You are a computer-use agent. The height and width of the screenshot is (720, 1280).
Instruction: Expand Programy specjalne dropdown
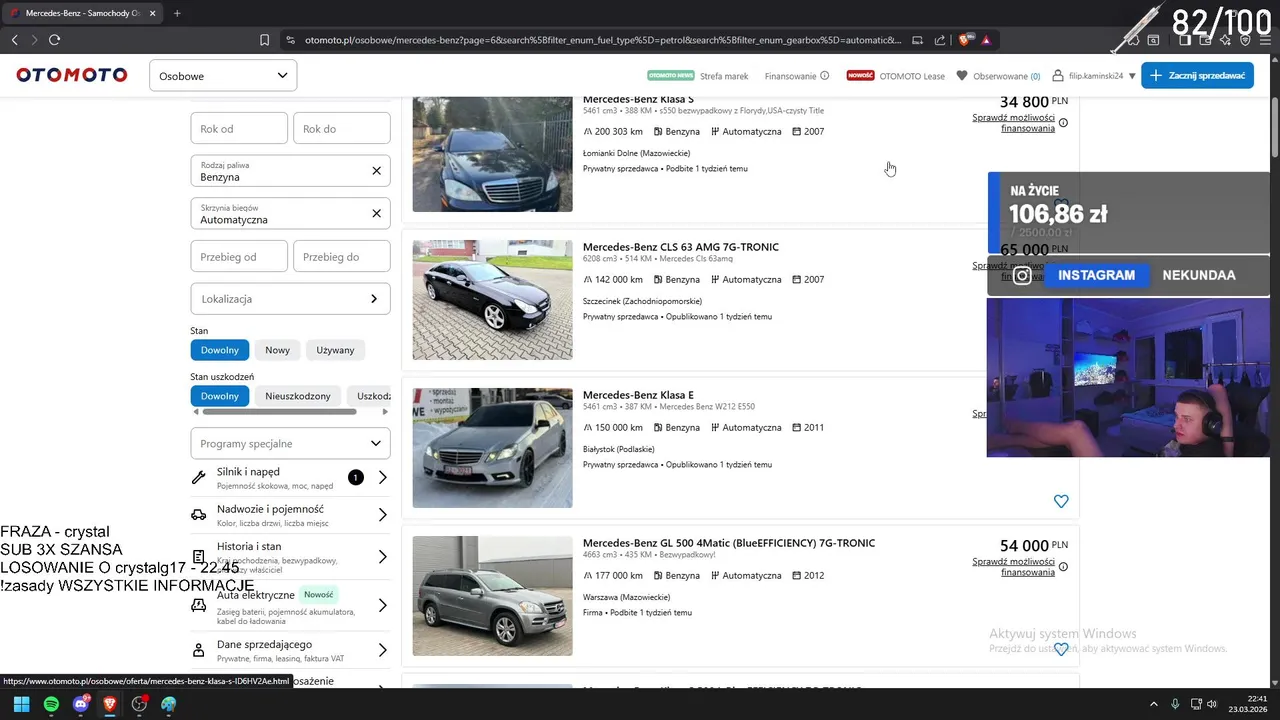(x=290, y=443)
